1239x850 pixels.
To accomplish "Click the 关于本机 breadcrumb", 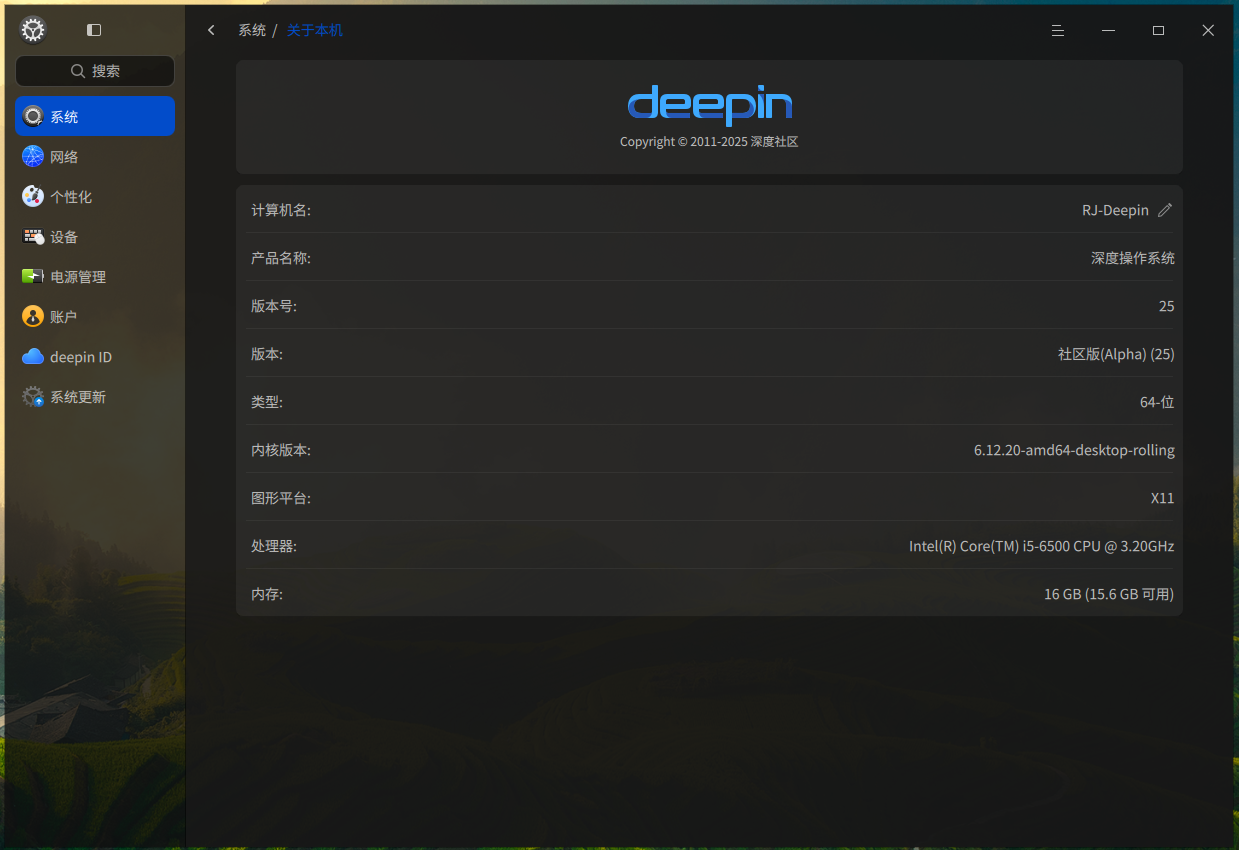I will 315,30.
